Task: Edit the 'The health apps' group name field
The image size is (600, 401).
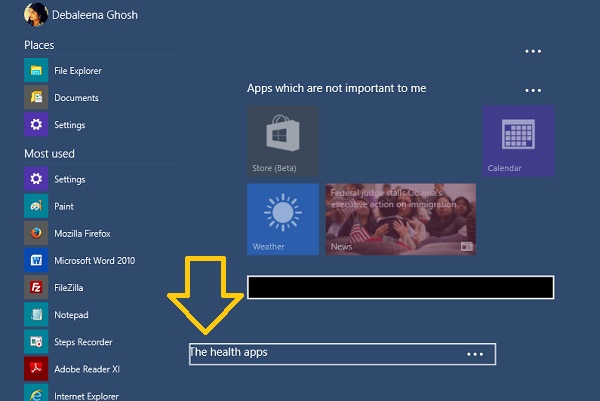Action: 342,354
